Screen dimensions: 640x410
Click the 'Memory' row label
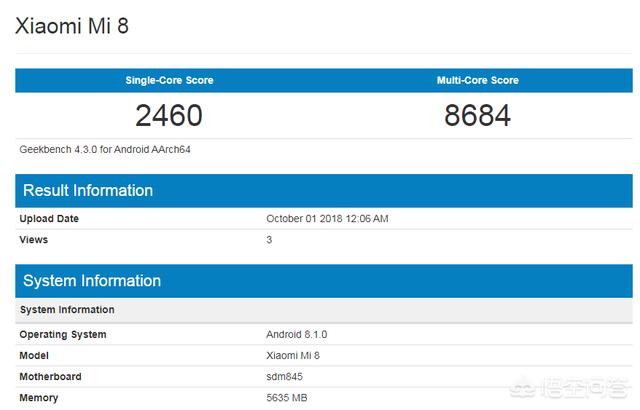39,398
